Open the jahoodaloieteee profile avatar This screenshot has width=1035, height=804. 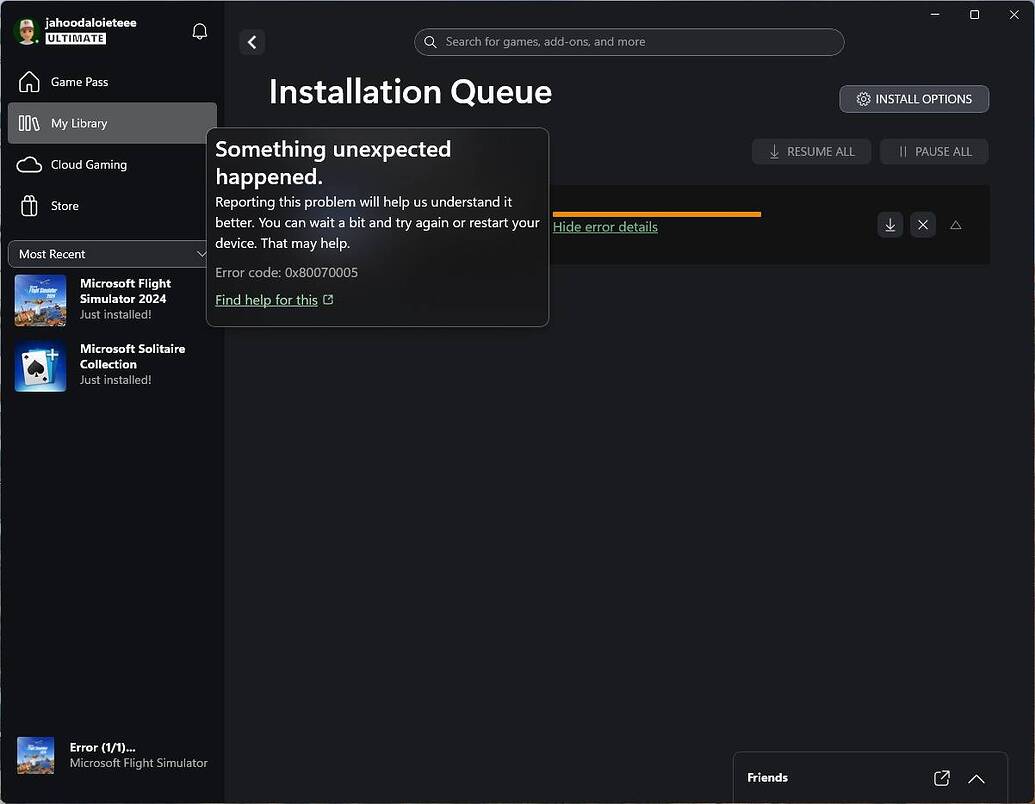coord(26,29)
